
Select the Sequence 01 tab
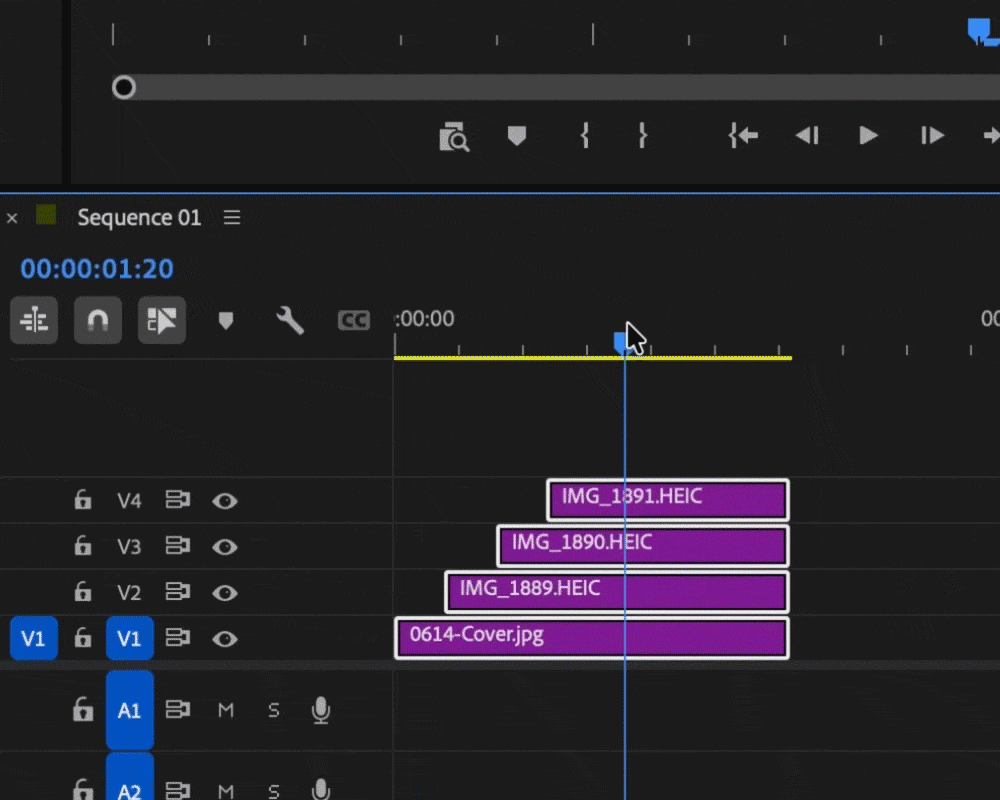coord(139,218)
